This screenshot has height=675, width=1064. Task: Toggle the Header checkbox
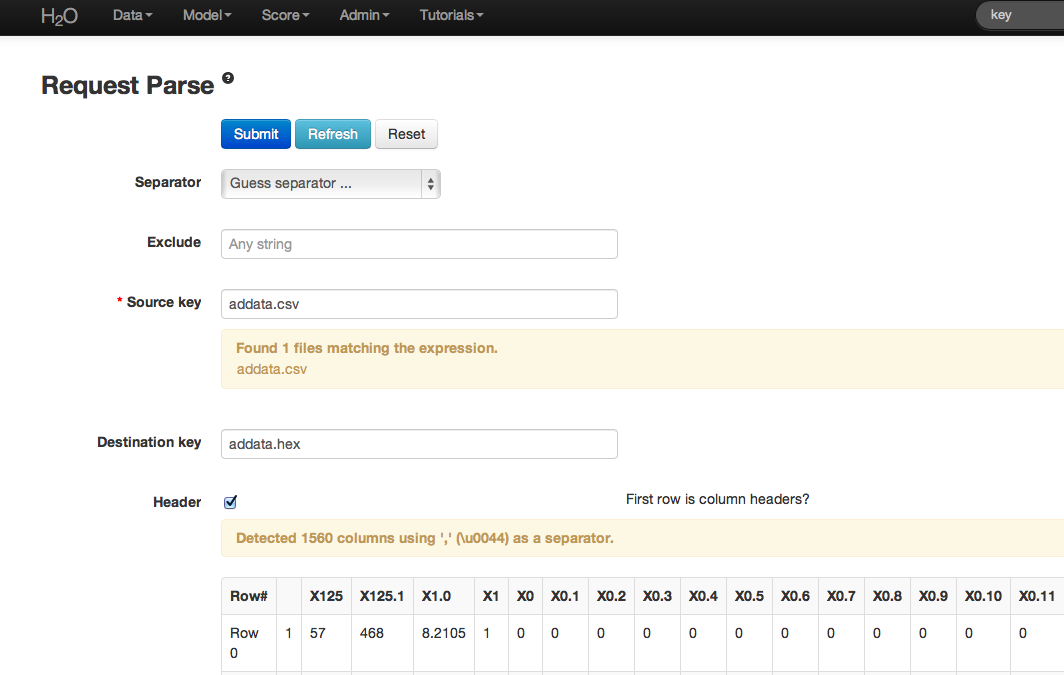(230, 502)
